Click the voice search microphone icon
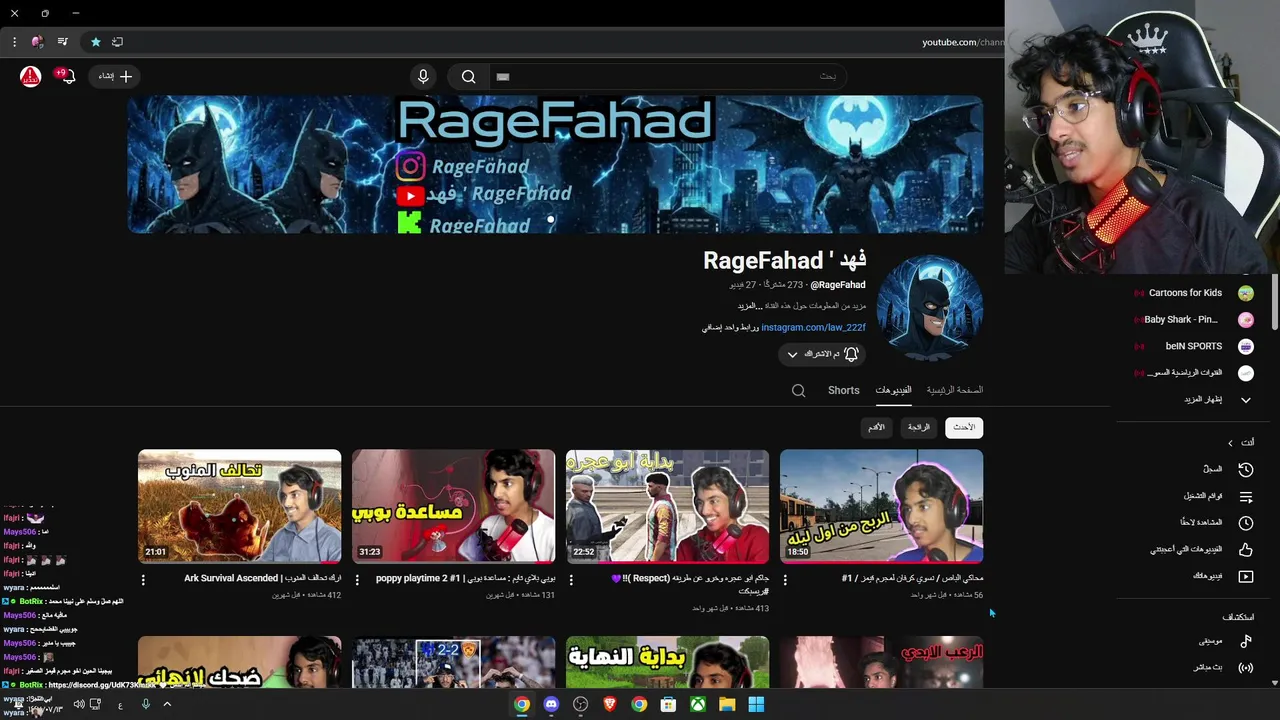Viewport: 1280px width, 720px height. pos(423,76)
